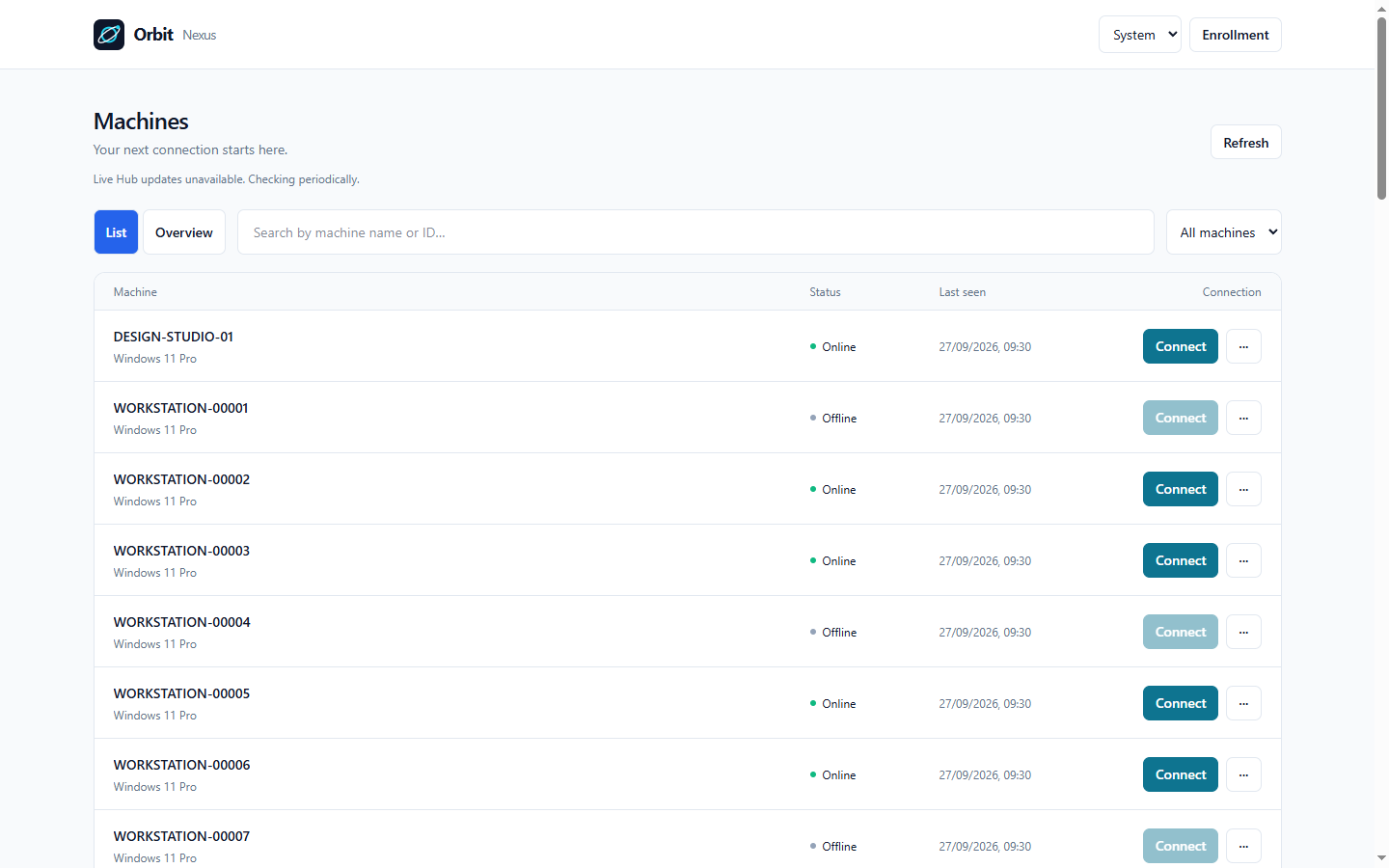
Task: Click the Offline status of WORKSTATION-00001
Action: 833,419
